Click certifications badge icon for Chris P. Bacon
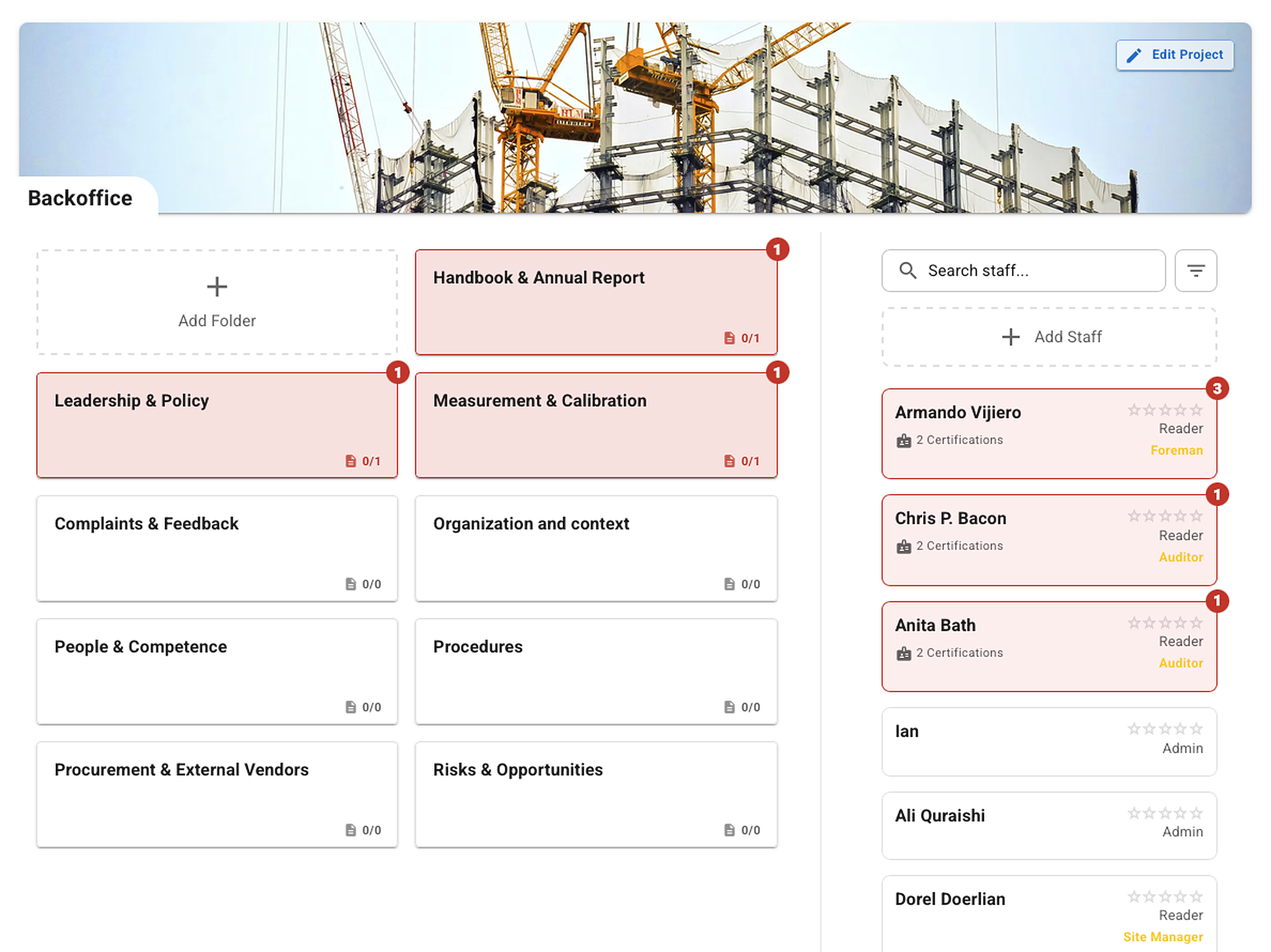 pyautogui.click(x=904, y=547)
